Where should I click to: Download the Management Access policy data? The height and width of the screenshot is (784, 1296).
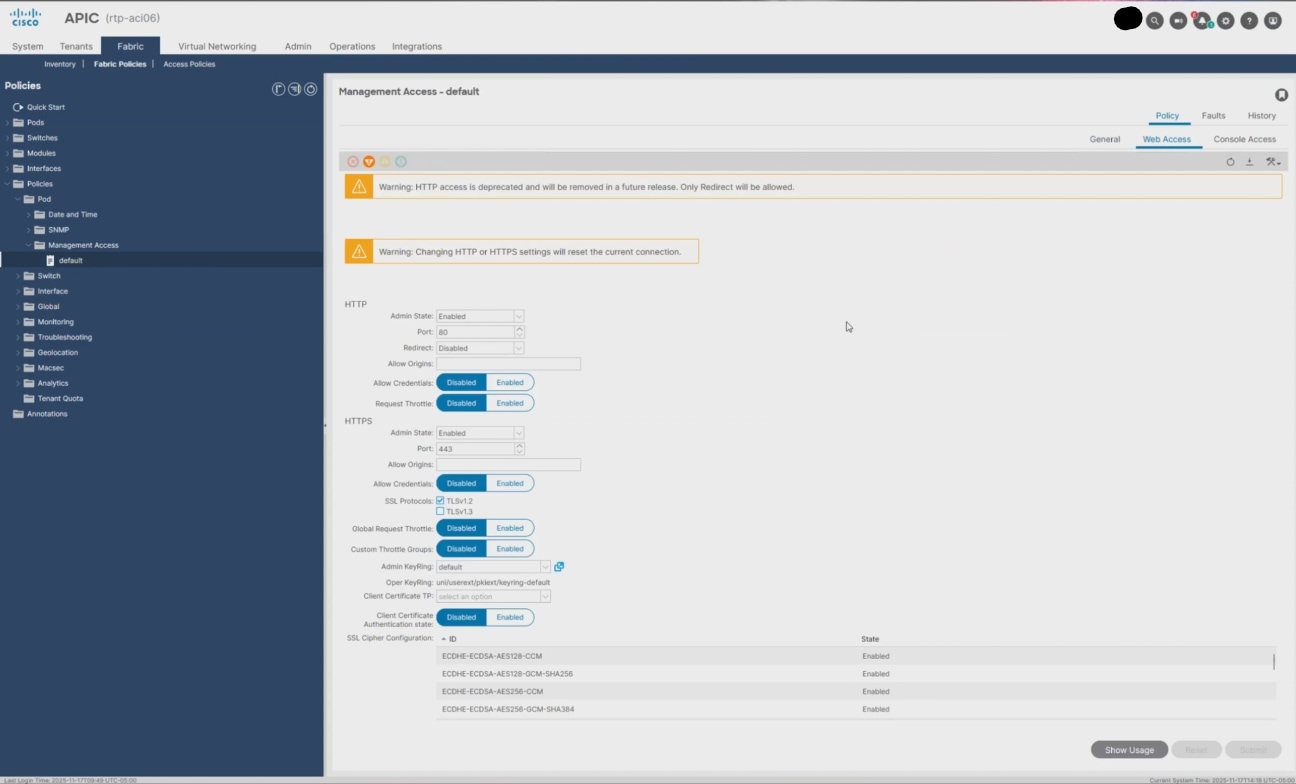1251,161
